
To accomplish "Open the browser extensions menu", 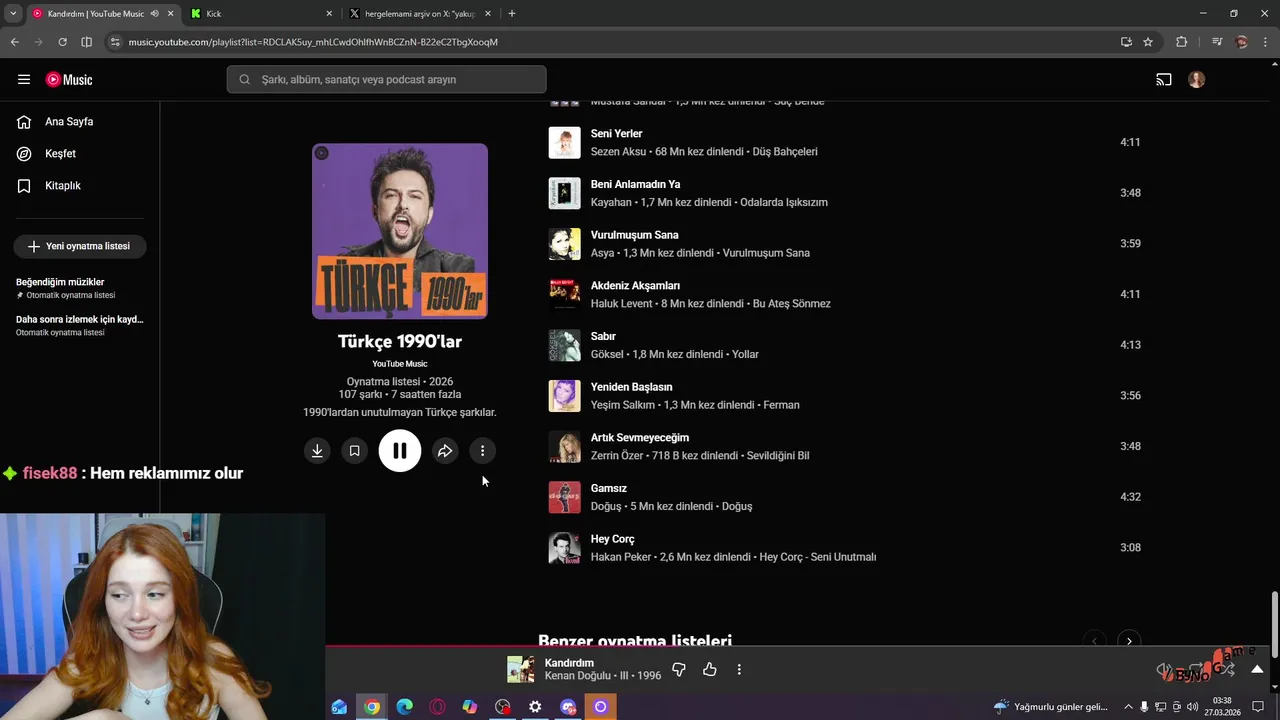I will point(1181,42).
